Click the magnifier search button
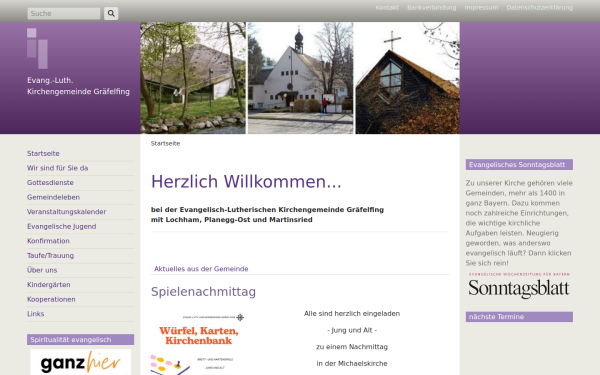Screen dimensions: 600x375 (111, 13)
